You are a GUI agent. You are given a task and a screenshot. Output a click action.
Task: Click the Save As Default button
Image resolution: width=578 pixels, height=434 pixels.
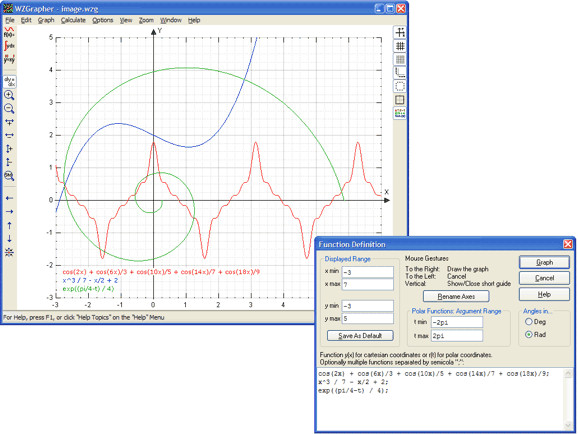coord(360,336)
